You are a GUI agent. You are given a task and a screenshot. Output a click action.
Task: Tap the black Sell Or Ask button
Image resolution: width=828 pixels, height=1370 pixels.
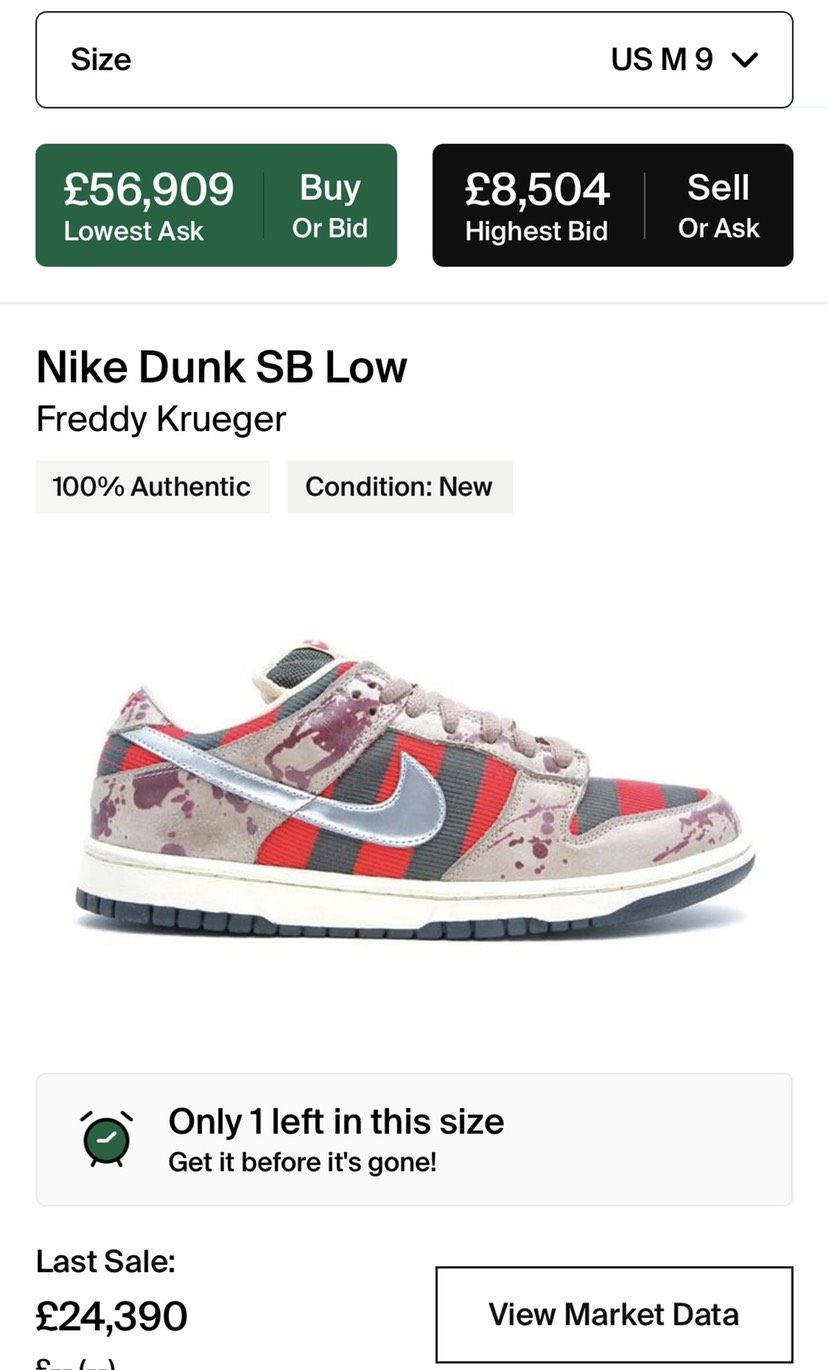[612, 205]
